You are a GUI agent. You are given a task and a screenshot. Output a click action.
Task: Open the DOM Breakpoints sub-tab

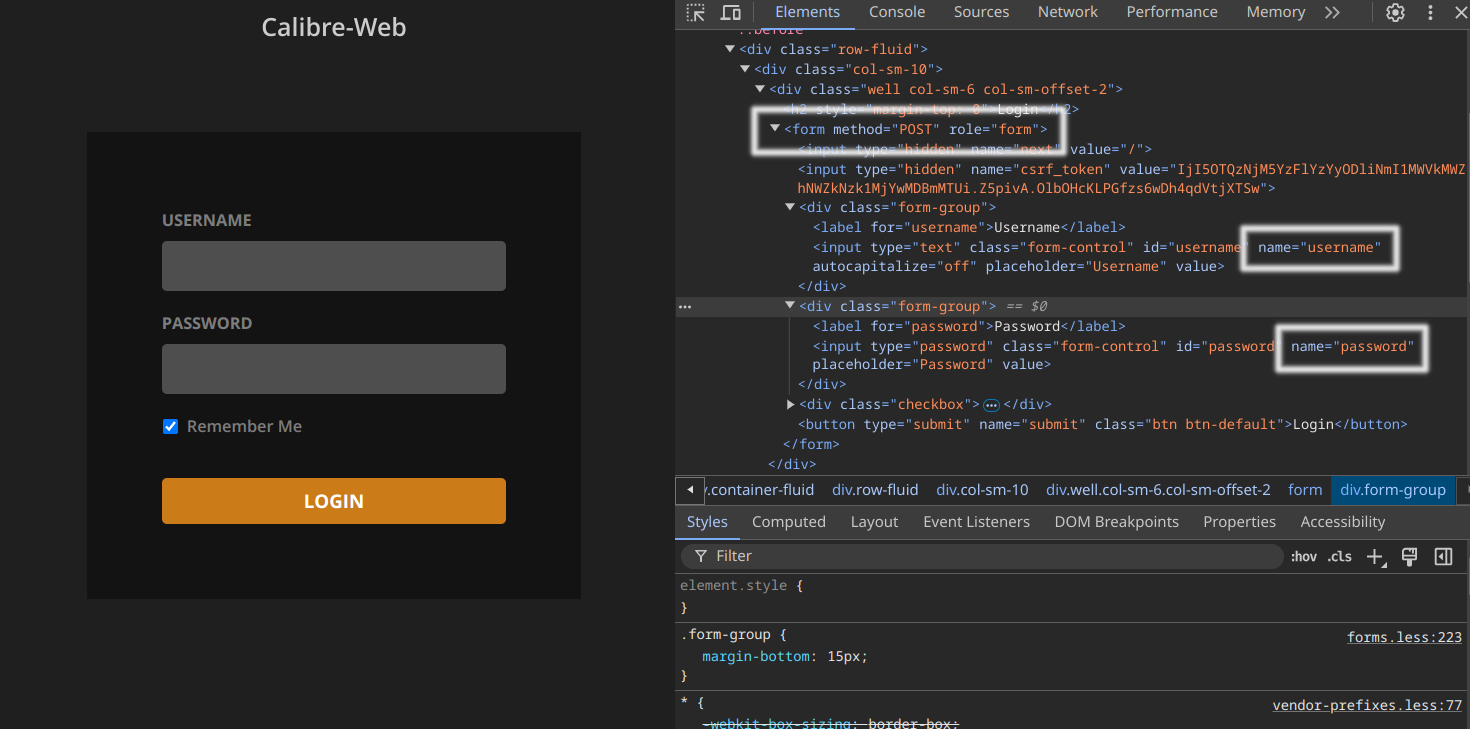(1116, 522)
